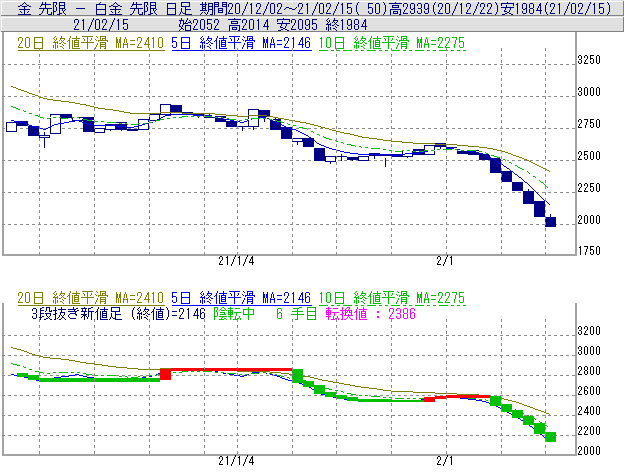Click the info bar value 安2095
The height and width of the screenshot is (473, 624).
pos(297,25)
